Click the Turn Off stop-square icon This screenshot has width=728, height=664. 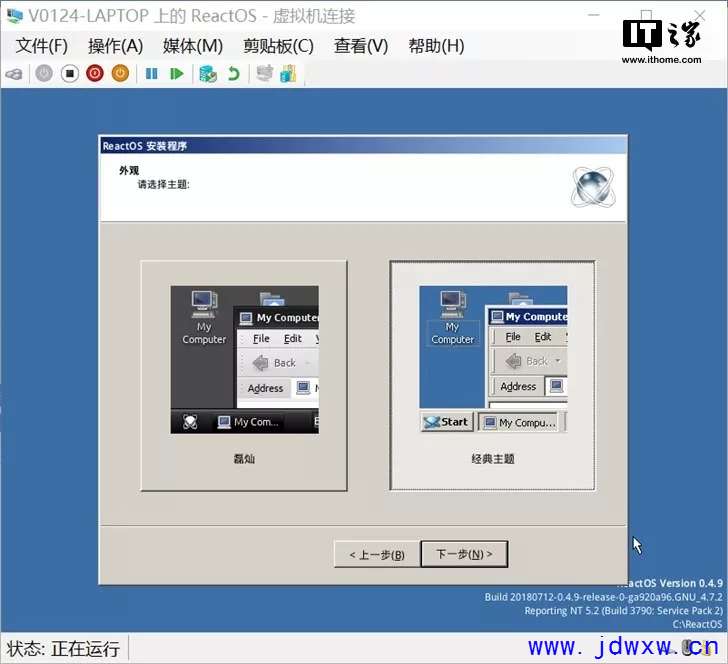(x=70, y=73)
